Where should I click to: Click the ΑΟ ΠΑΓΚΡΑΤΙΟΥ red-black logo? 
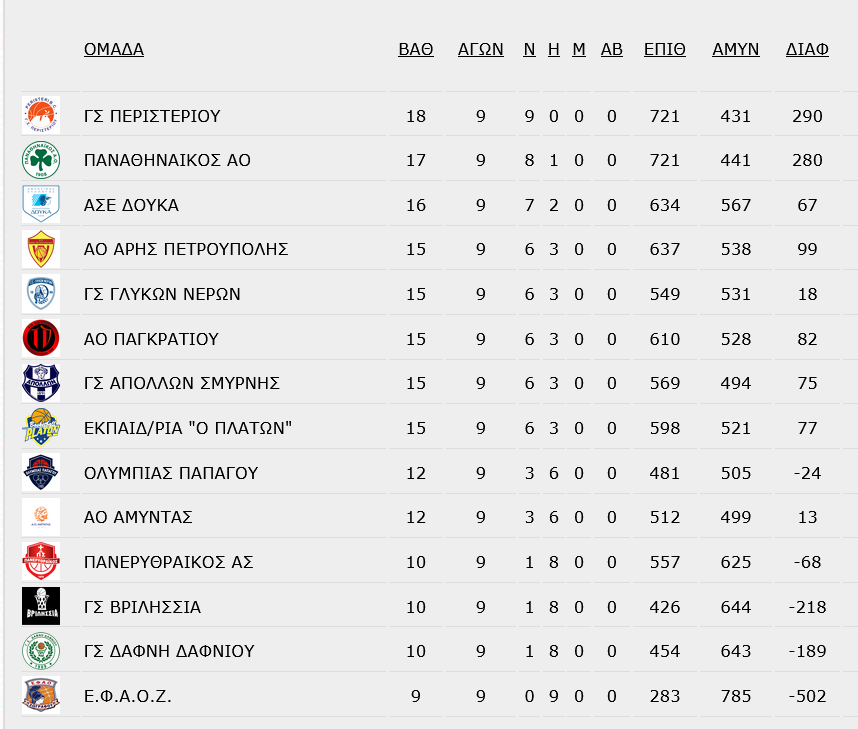pyautogui.click(x=41, y=339)
